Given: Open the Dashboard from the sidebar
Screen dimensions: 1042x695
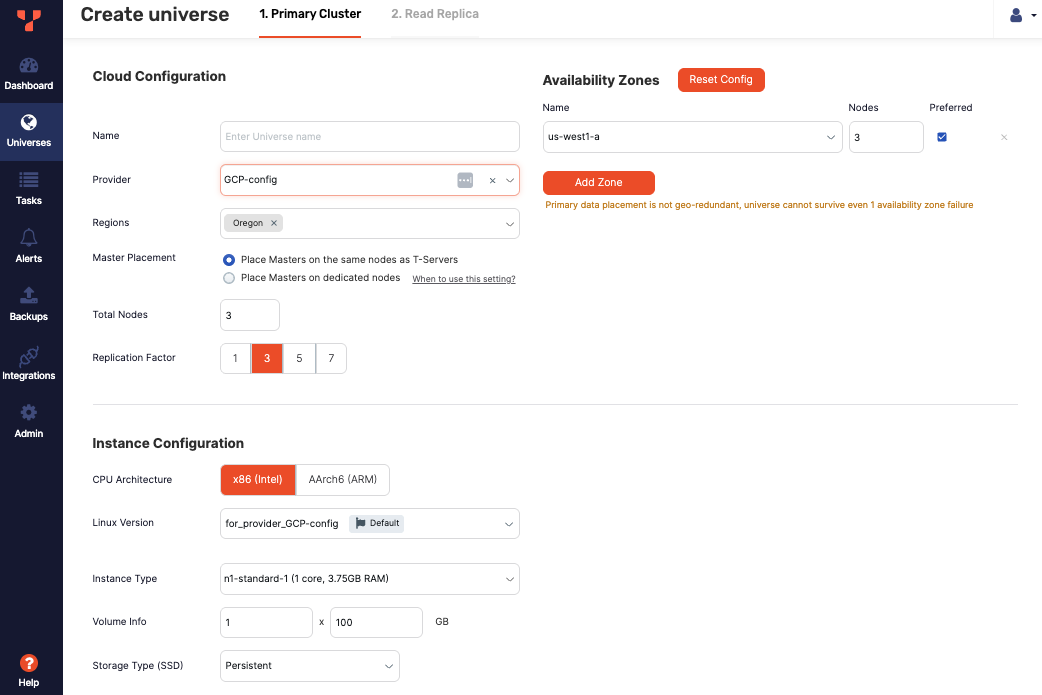Looking at the screenshot, I should pos(30,73).
